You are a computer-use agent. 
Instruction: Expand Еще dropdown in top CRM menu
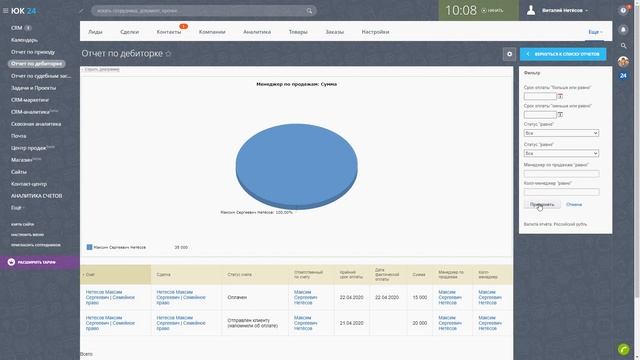tap(595, 32)
